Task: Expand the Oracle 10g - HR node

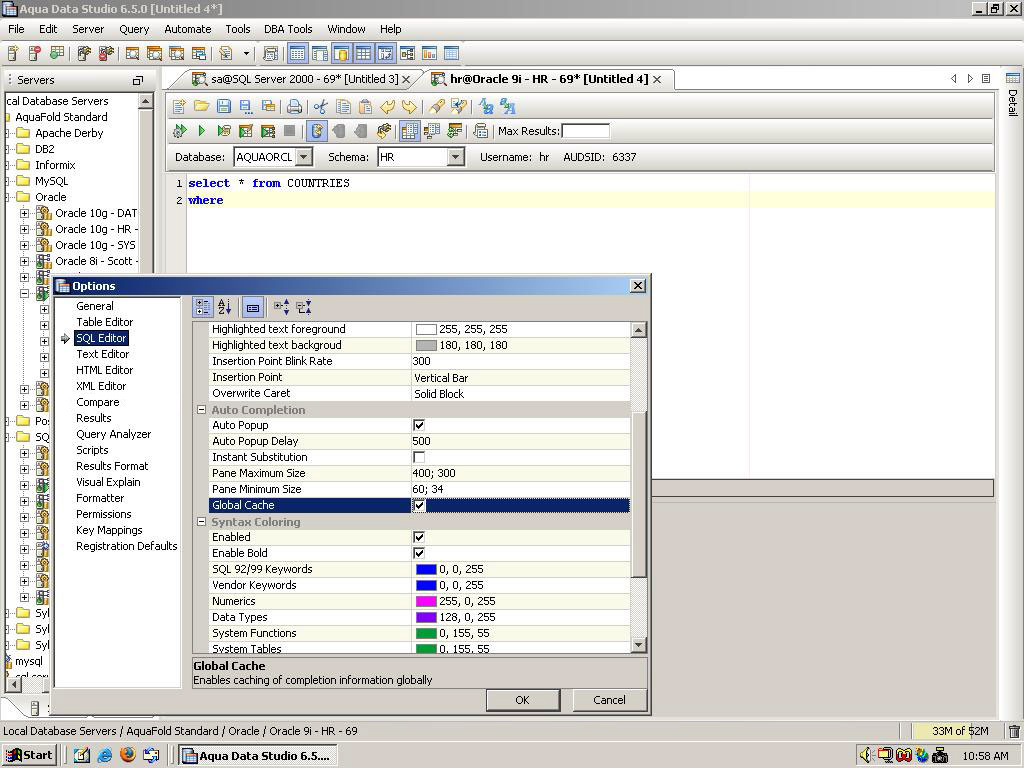Action: pyautogui.click(x=24, y=229)
